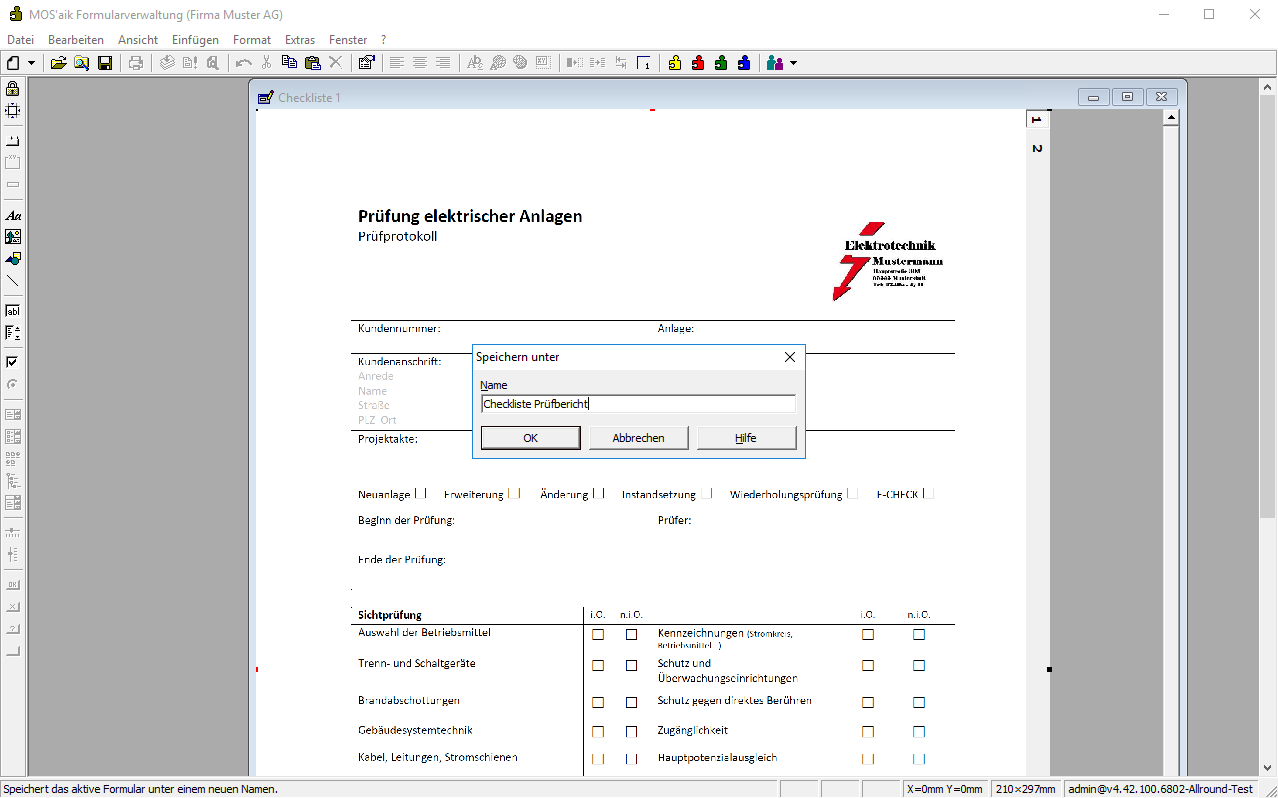This screenshot has width=1278, height=798.
Task: Tick the i.O. checkbox for Brandabschottungen
Action: [x=598, y=703]
